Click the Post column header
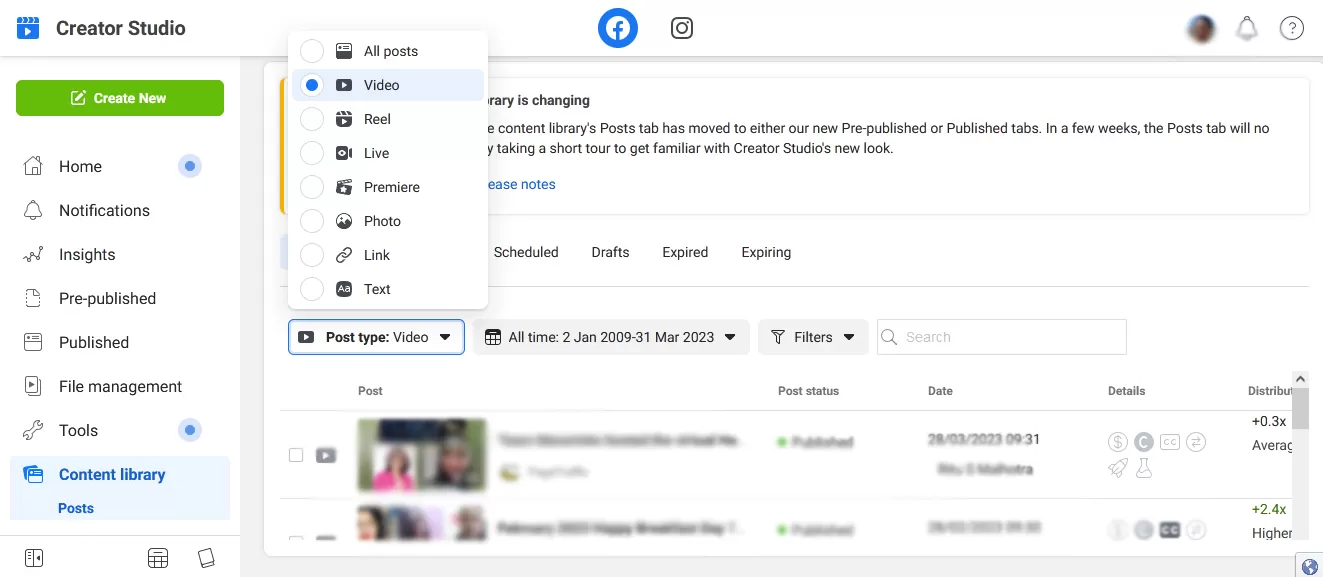This screenshot has width=1323, height=577. click(x=370, y=391)
